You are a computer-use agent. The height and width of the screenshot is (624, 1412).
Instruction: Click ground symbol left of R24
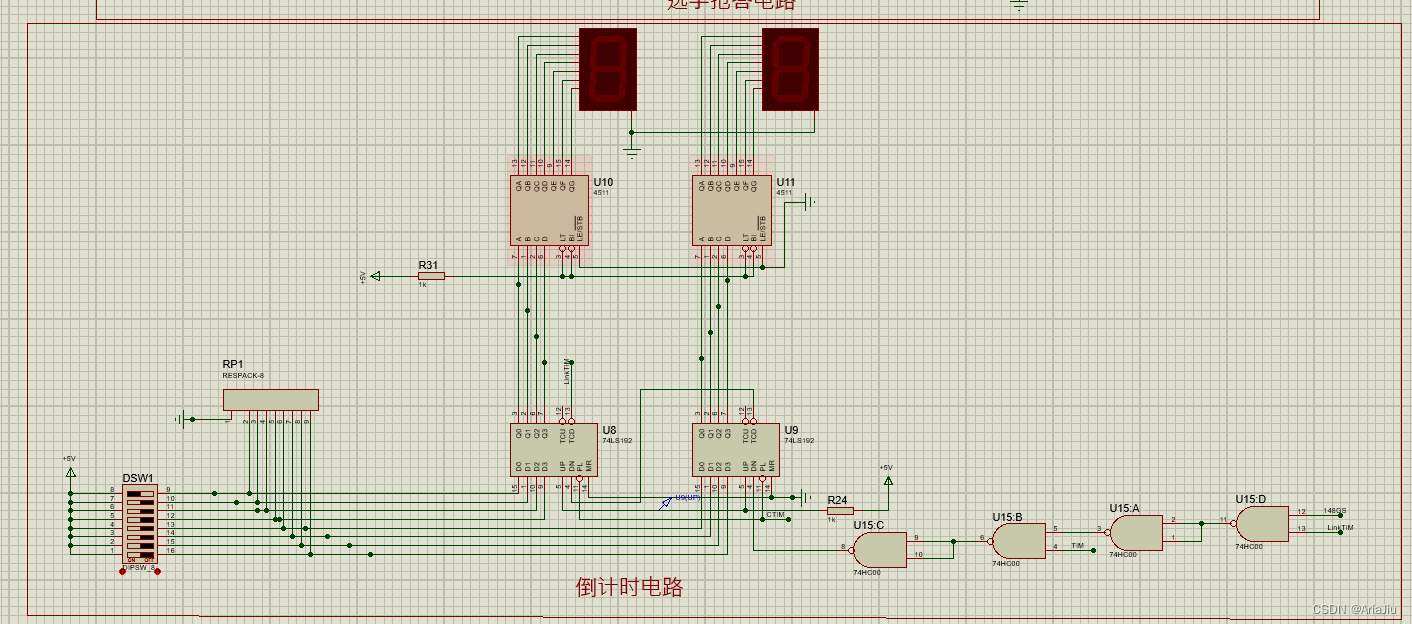(x=806, y=496)
